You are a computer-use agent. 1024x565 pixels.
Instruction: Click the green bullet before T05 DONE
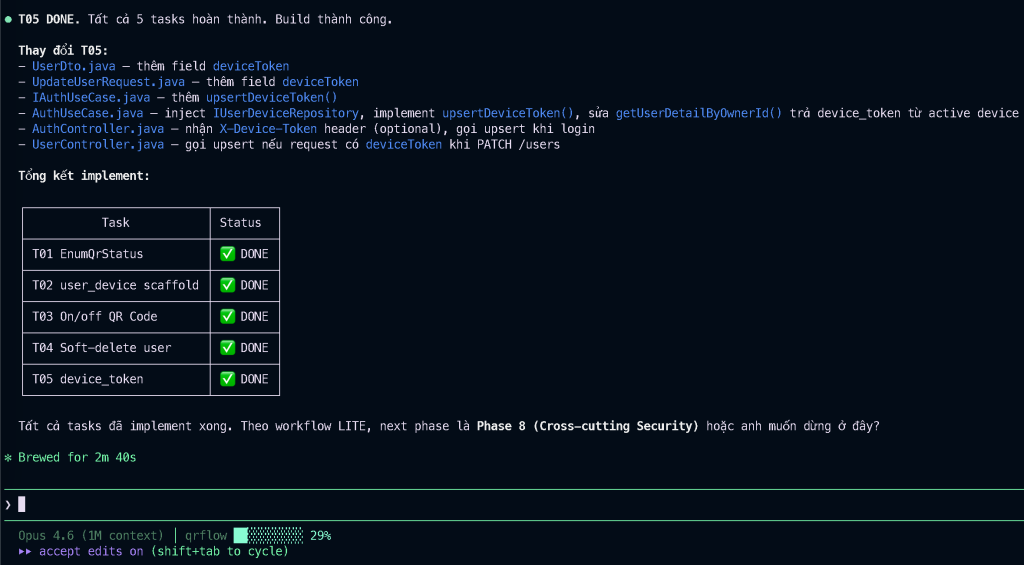8,19
